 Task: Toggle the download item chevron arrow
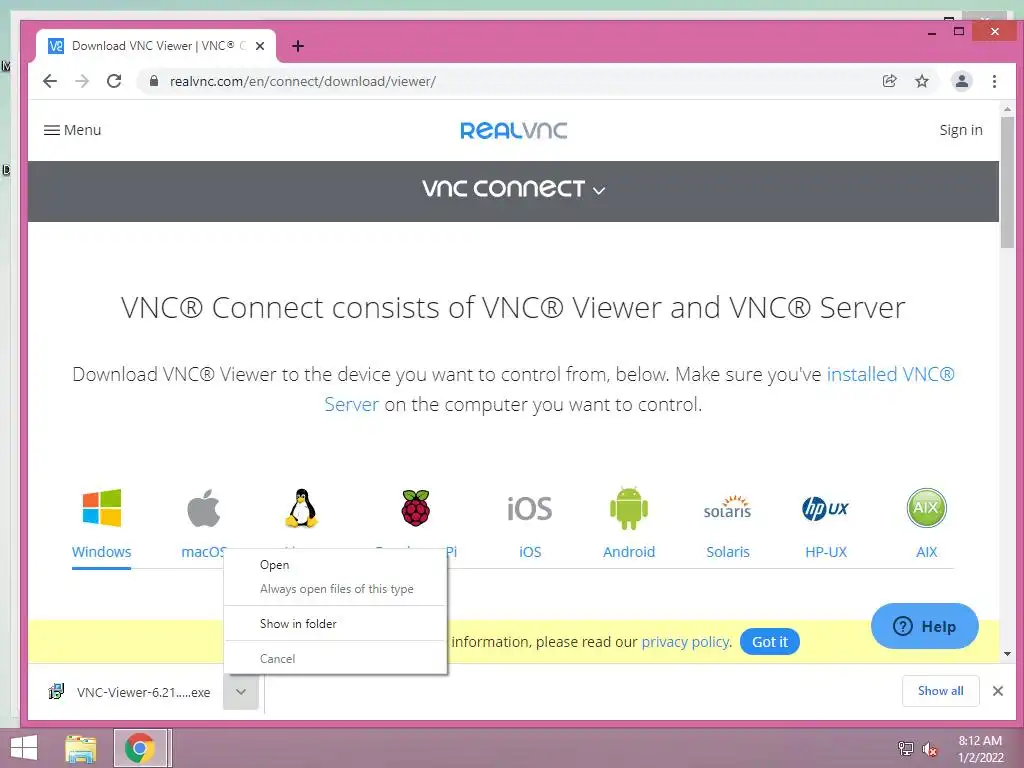(x=241, y=692)
